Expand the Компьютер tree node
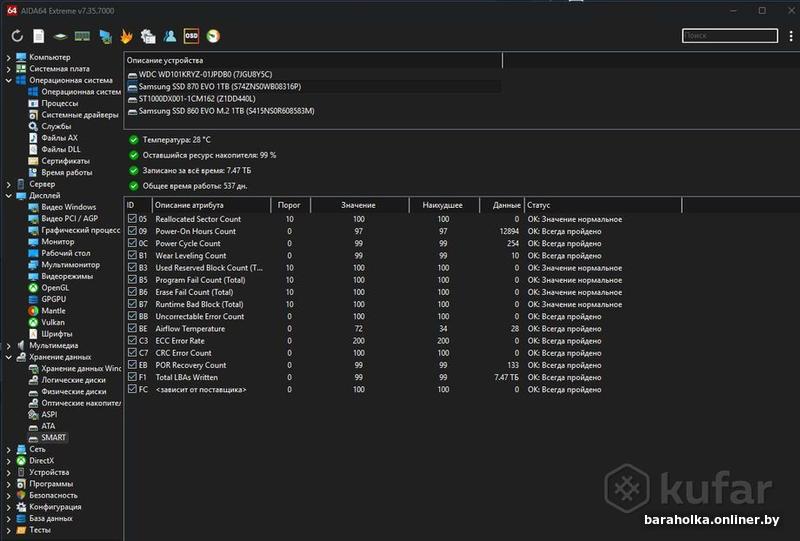The image size is (800, 541). 8,57
